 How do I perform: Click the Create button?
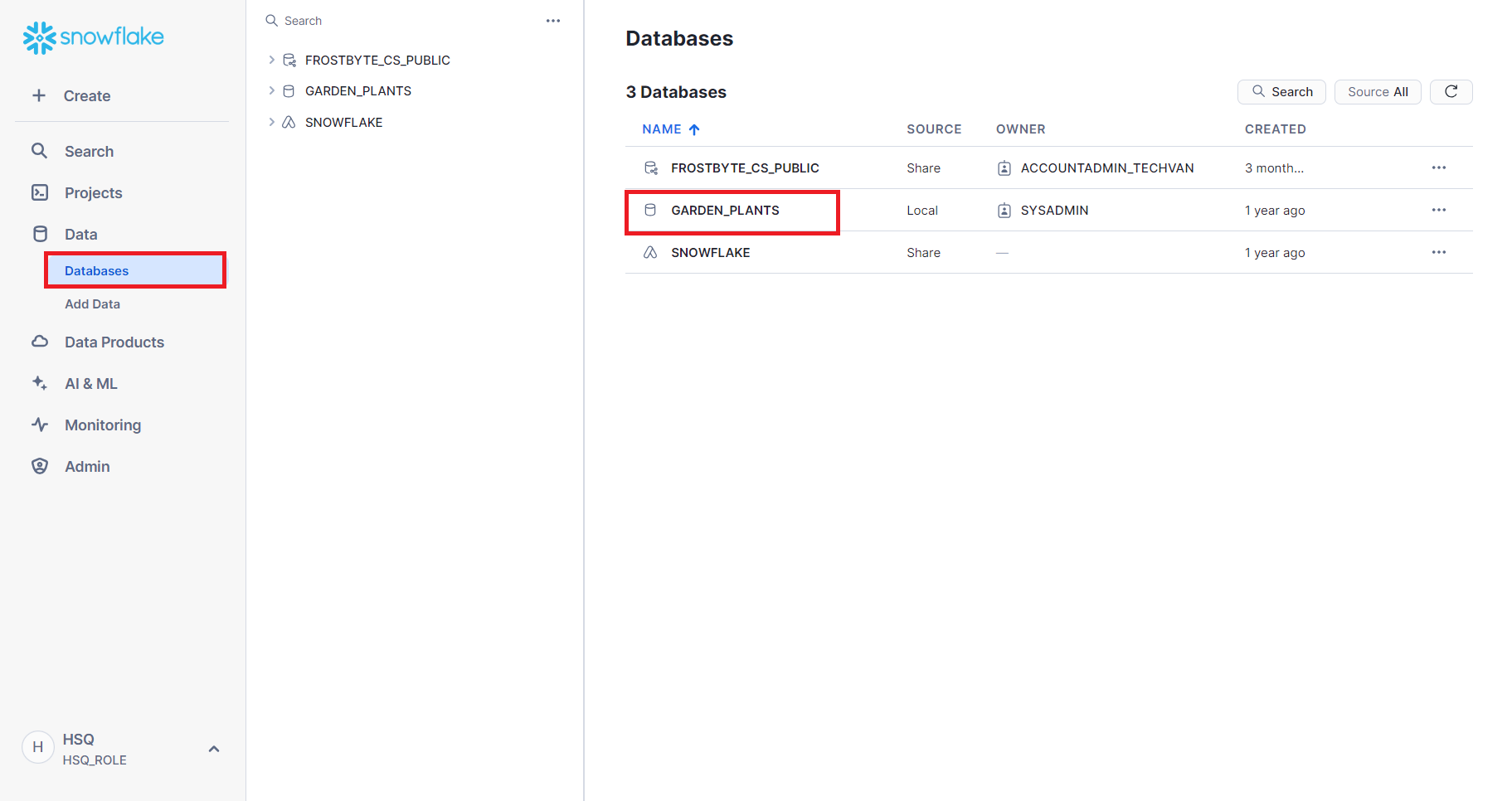(x=72, y=96)
